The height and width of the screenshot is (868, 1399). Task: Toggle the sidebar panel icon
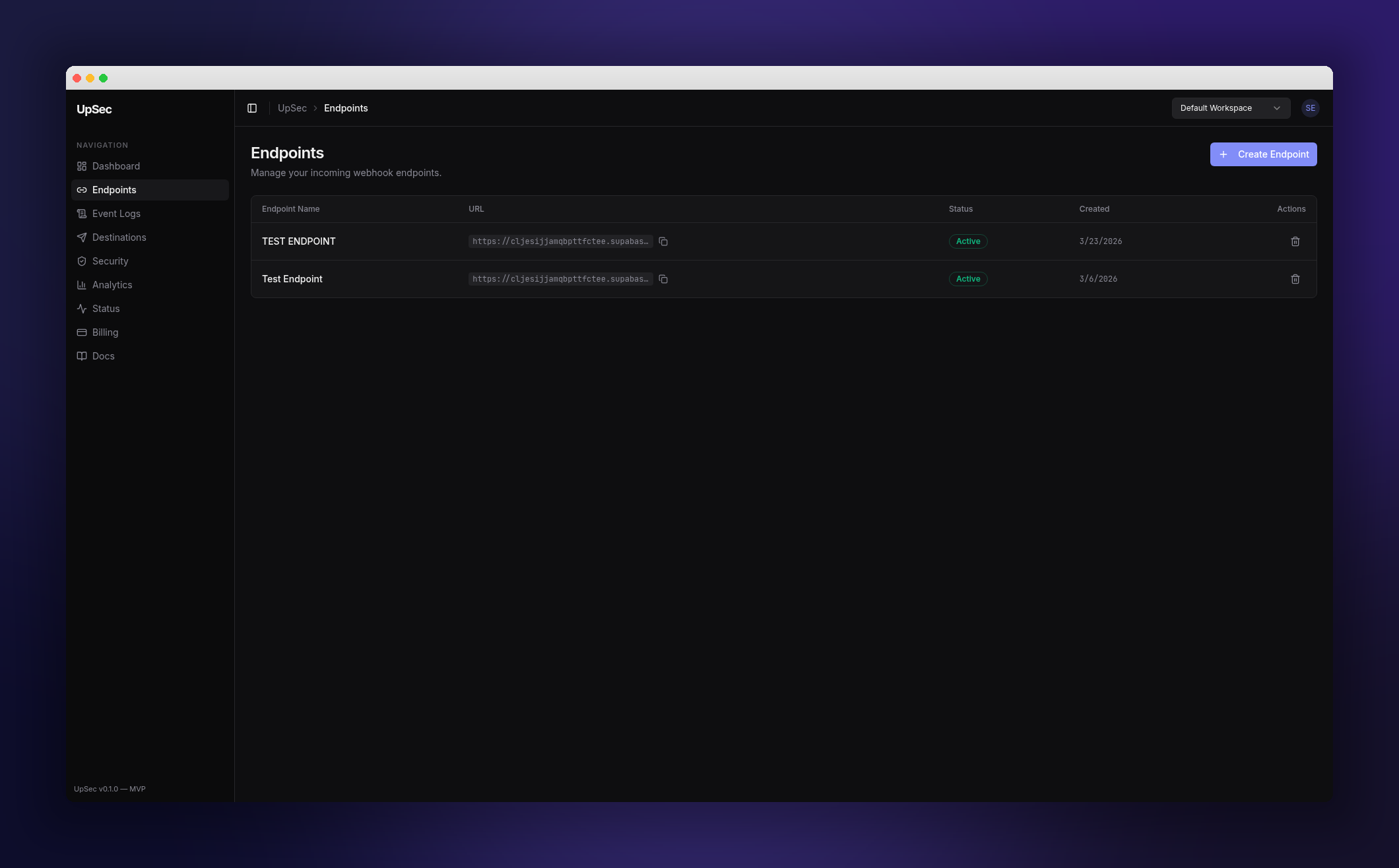tap(252, 108)
